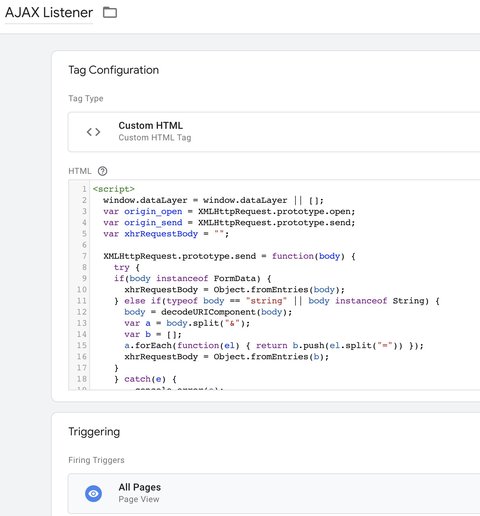This screenshot has height=516, width=480.
Task: Click the var xhrRequestBody code line
Action: click(166, 234)
